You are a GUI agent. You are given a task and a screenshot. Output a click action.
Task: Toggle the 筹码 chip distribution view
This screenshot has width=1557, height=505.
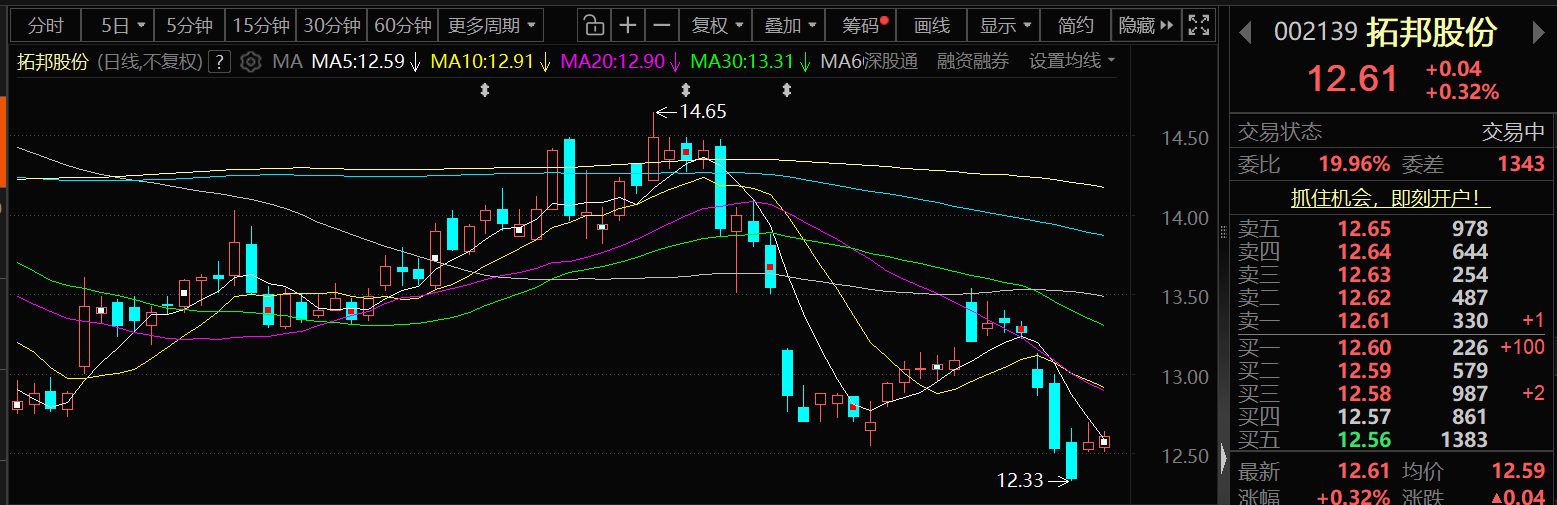coord(864,25)
